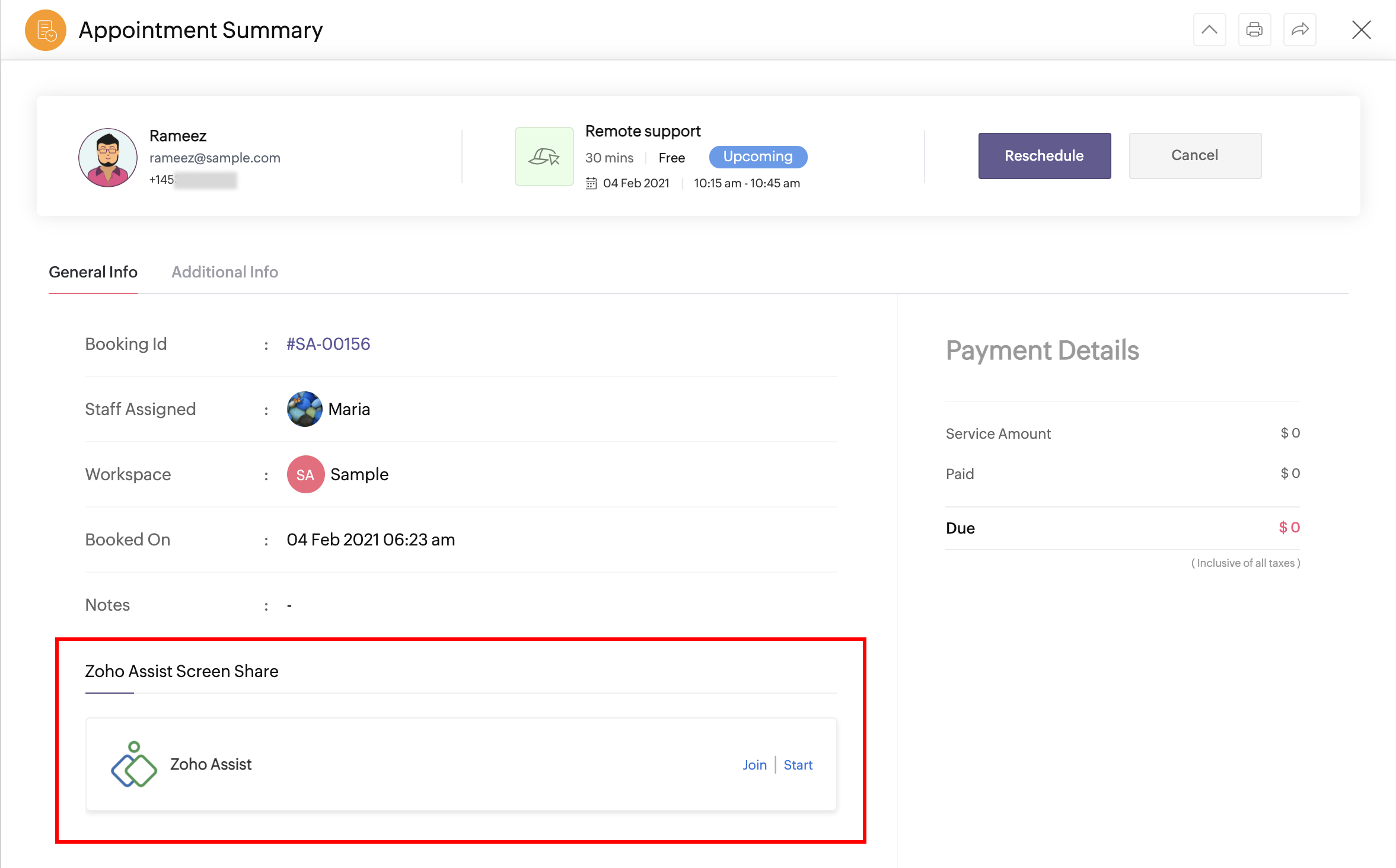This screenshot has width=1396, height=868.
Task: Cancel the appointment
Action: point(1194,155)
